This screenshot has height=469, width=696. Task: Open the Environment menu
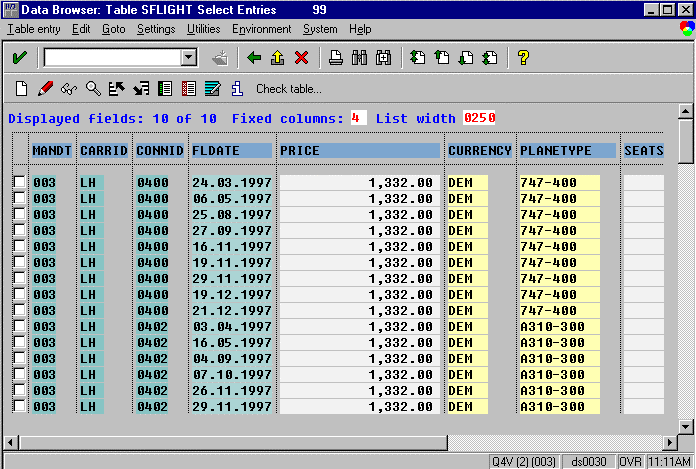pos(261,30)
